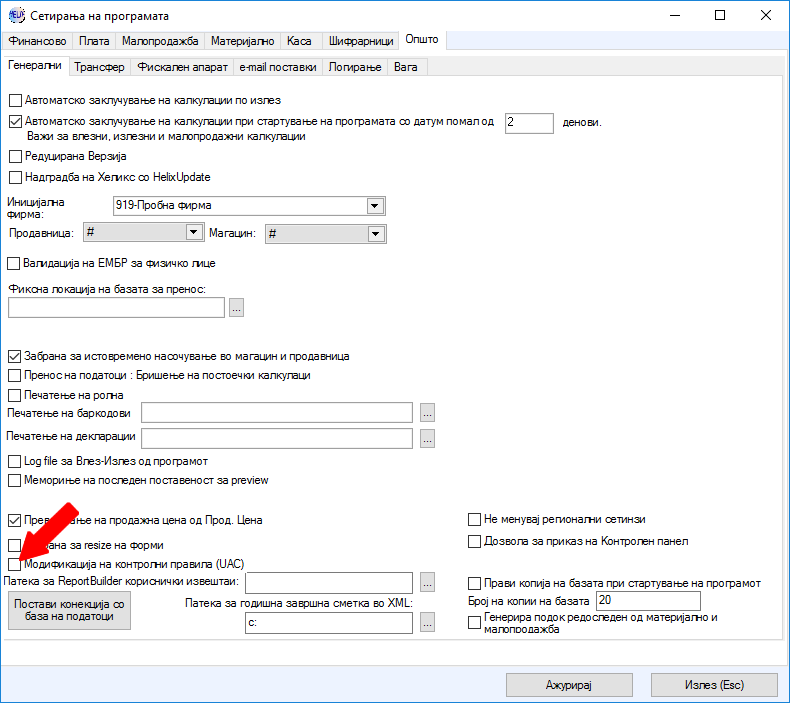This screenshot has height=703, width=790.
Task: Check Печатење на ролна option
Action: point(15,395)
